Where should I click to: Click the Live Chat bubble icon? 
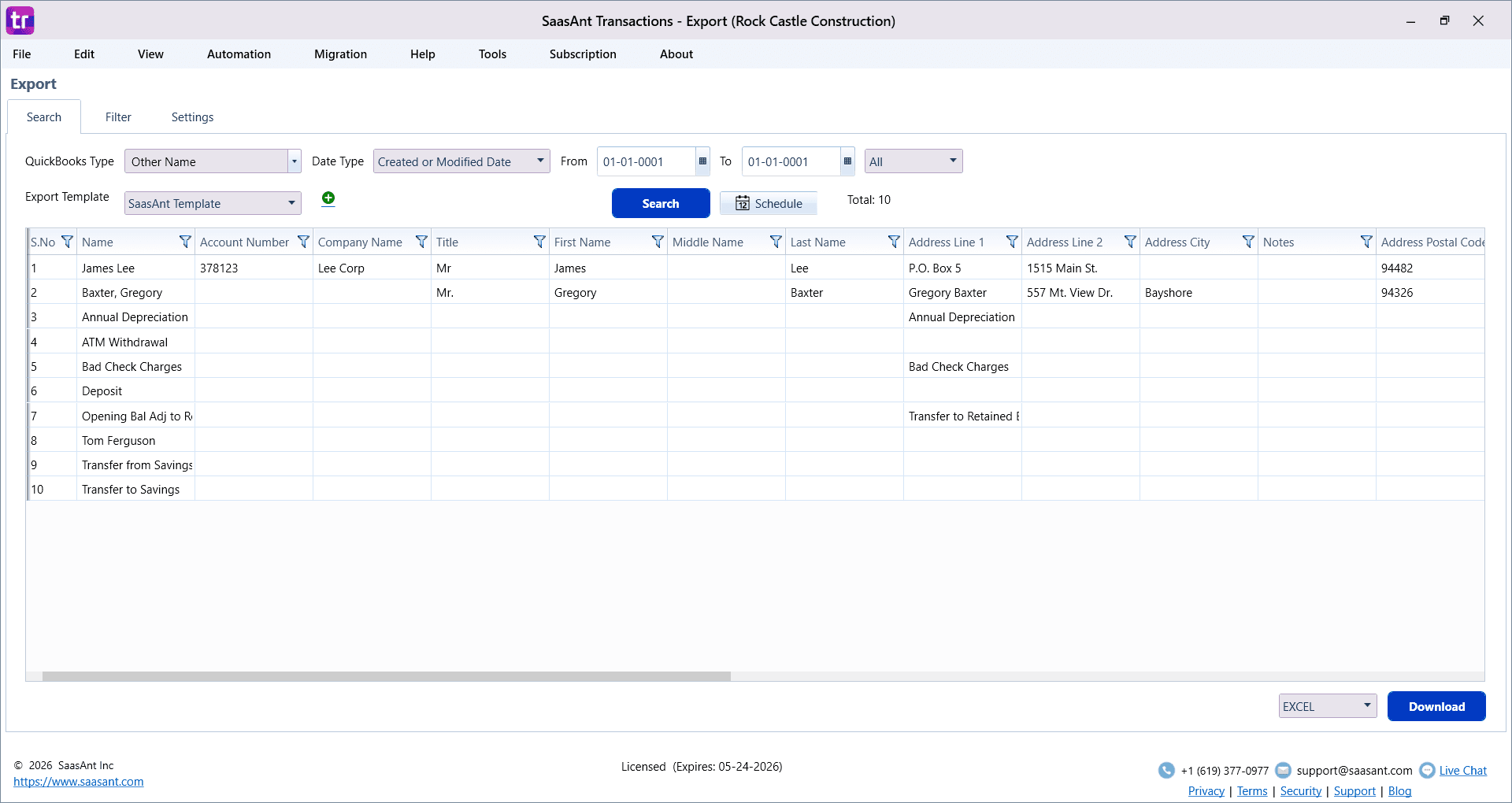click(x=1427, y=771)
